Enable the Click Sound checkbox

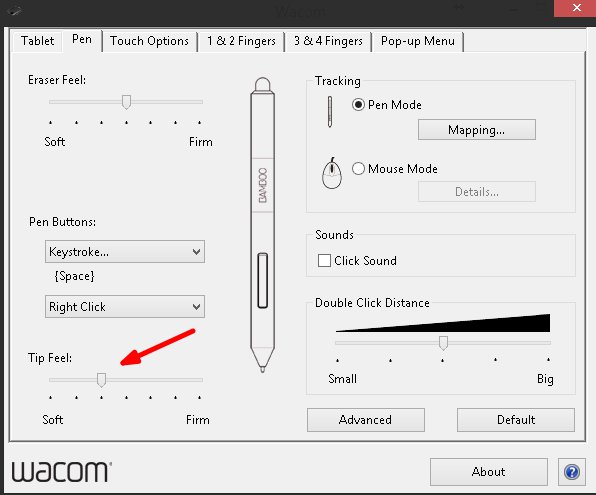324,260
